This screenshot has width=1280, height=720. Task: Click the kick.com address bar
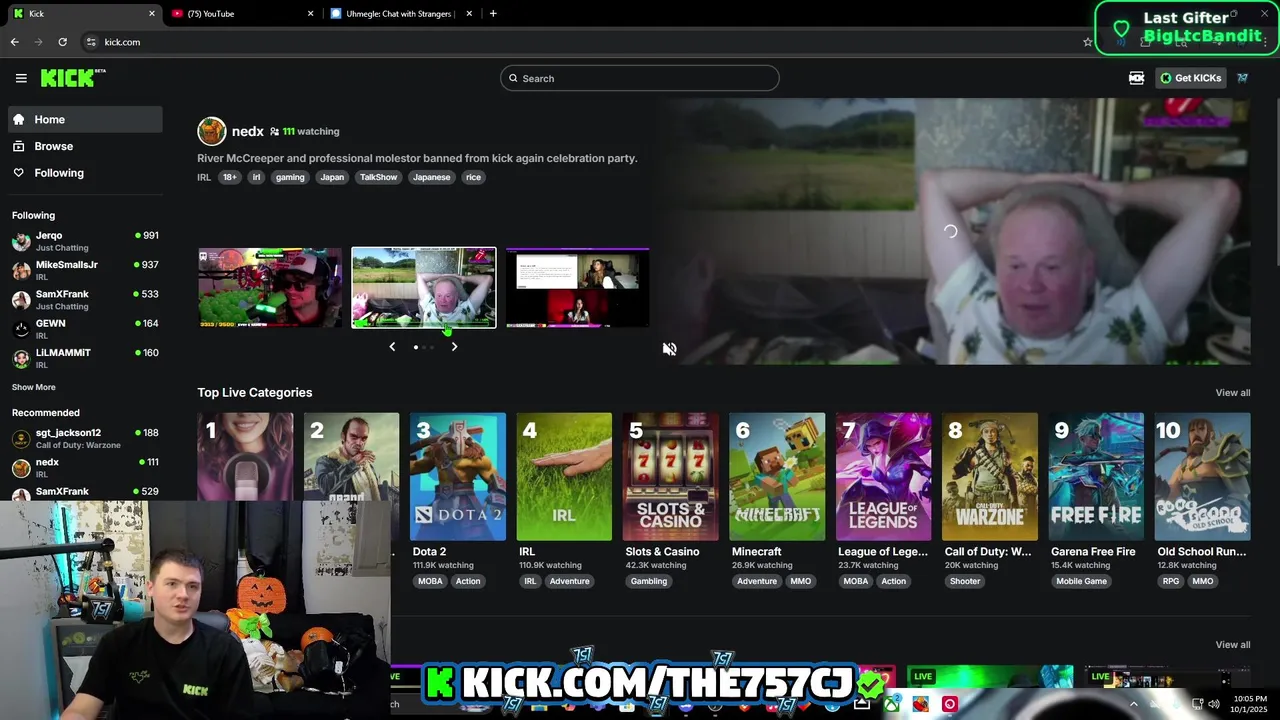tap(580, 42)
